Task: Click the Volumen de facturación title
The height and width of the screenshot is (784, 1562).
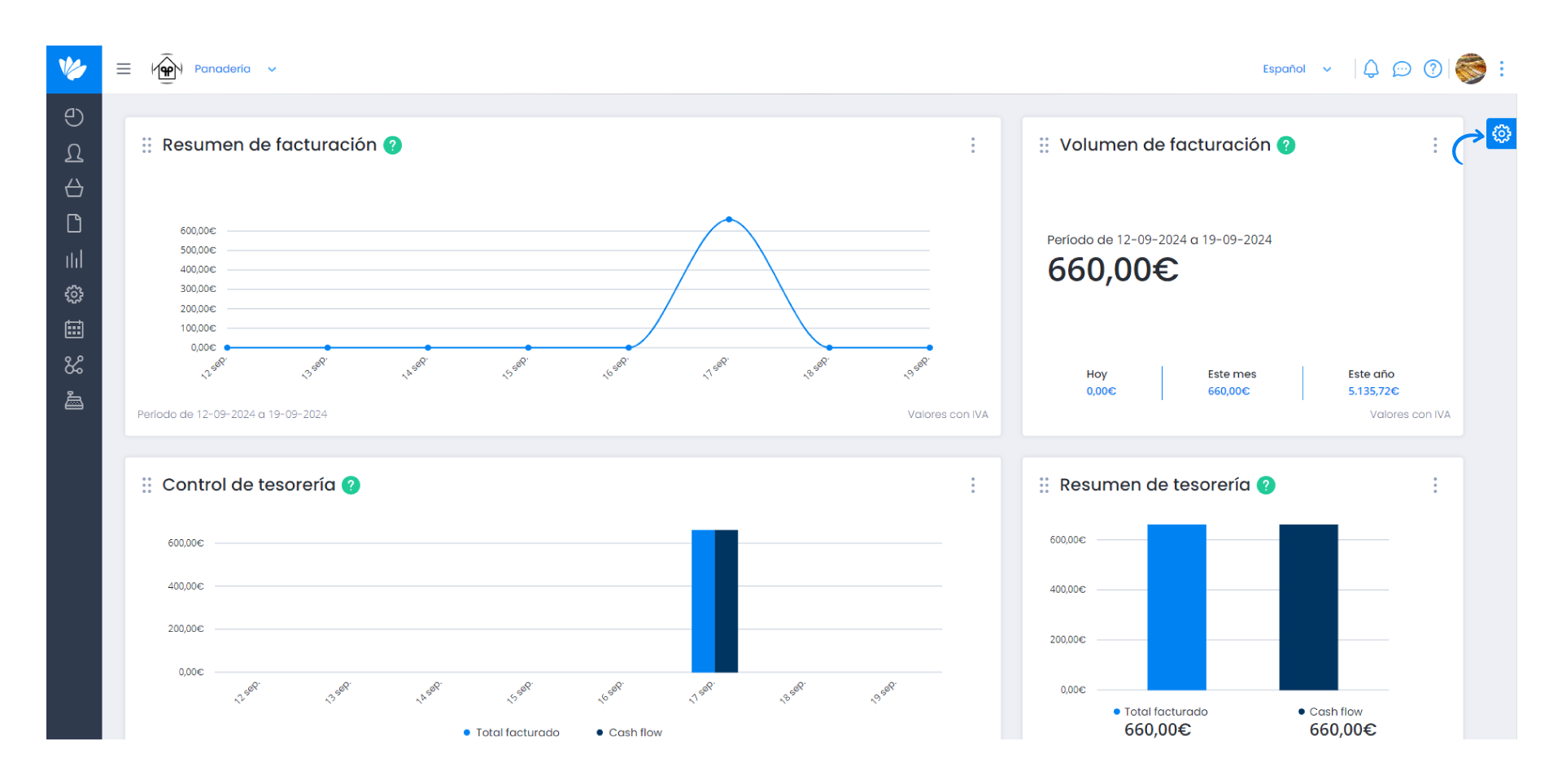Action: 1165,145
